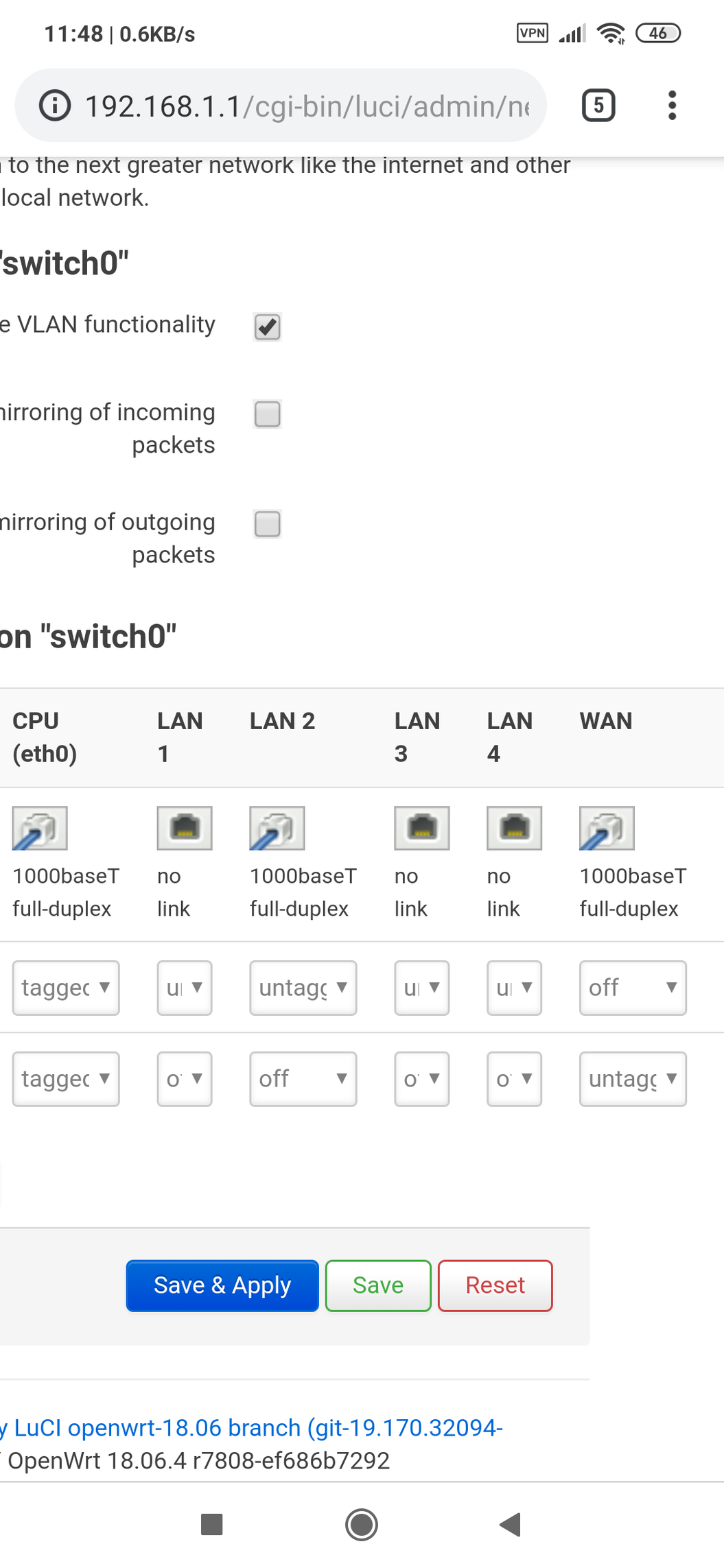Uncheck the VLAN functionality checkbox
724x1568 pixels.
[x=268, y=326]
